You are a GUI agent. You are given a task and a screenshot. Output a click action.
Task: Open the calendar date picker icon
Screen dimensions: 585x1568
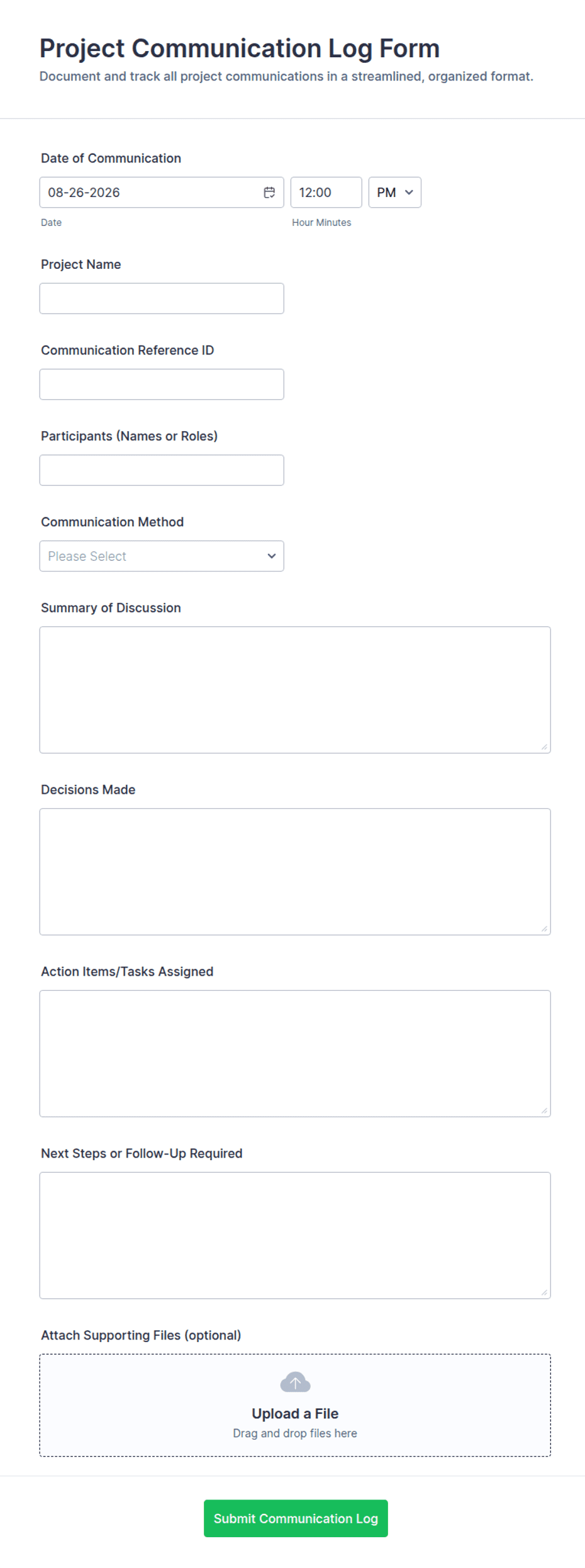[x=269, y=193]
